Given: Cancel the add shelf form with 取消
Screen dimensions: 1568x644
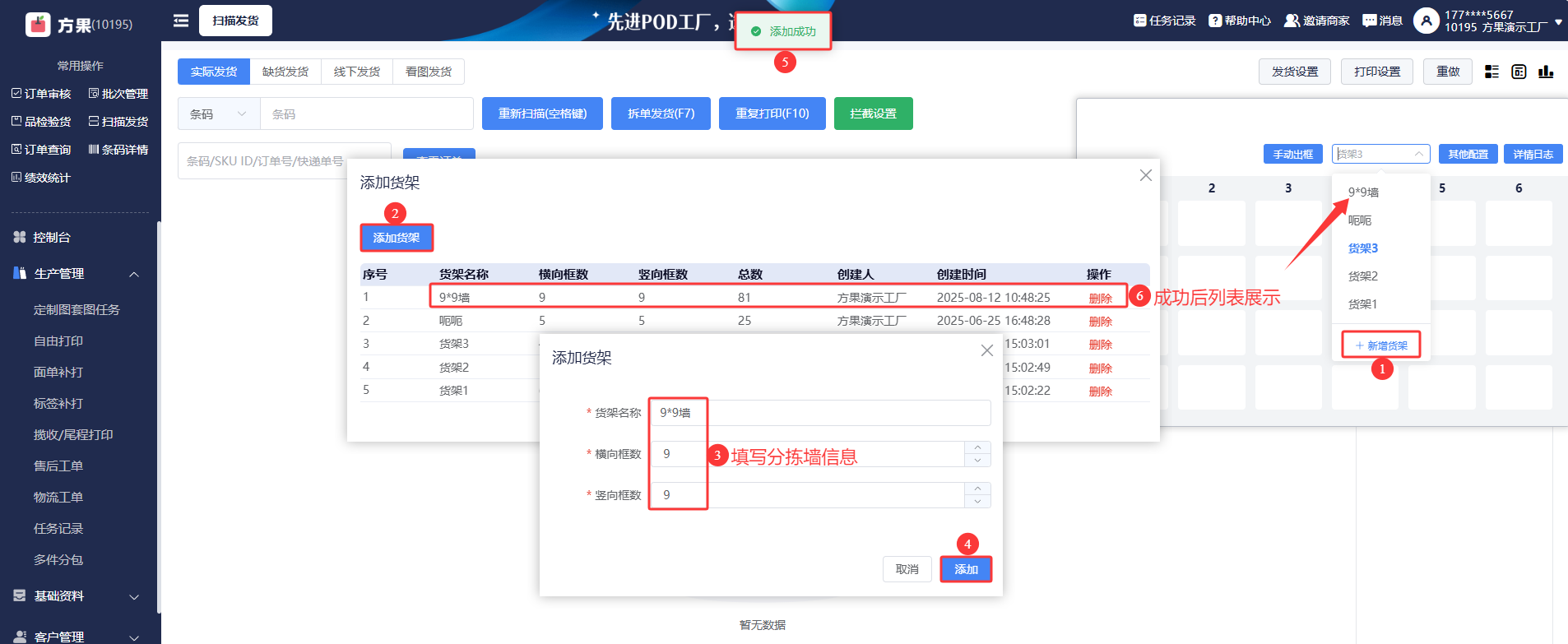Looking at the screenshot, I should point(907,569).
